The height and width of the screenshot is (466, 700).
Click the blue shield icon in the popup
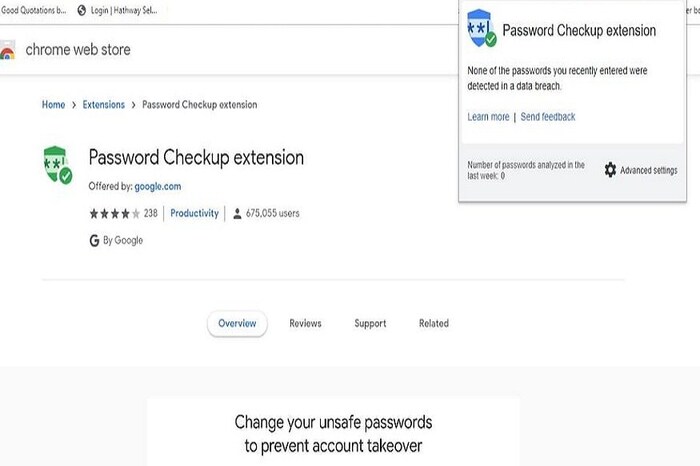pos(482,34)
